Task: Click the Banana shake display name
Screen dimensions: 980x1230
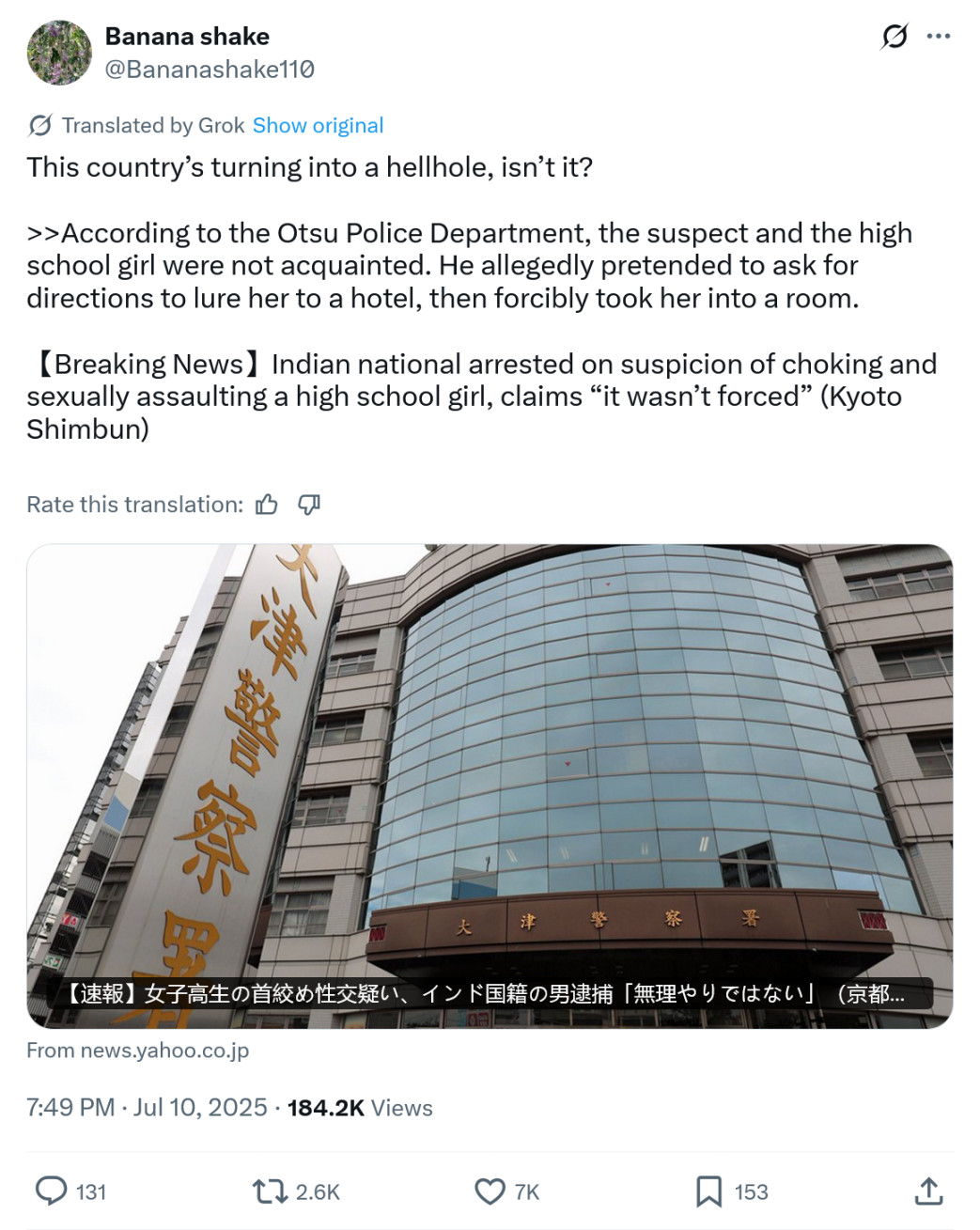Action: pyautogui.click(x=187, y=37)
